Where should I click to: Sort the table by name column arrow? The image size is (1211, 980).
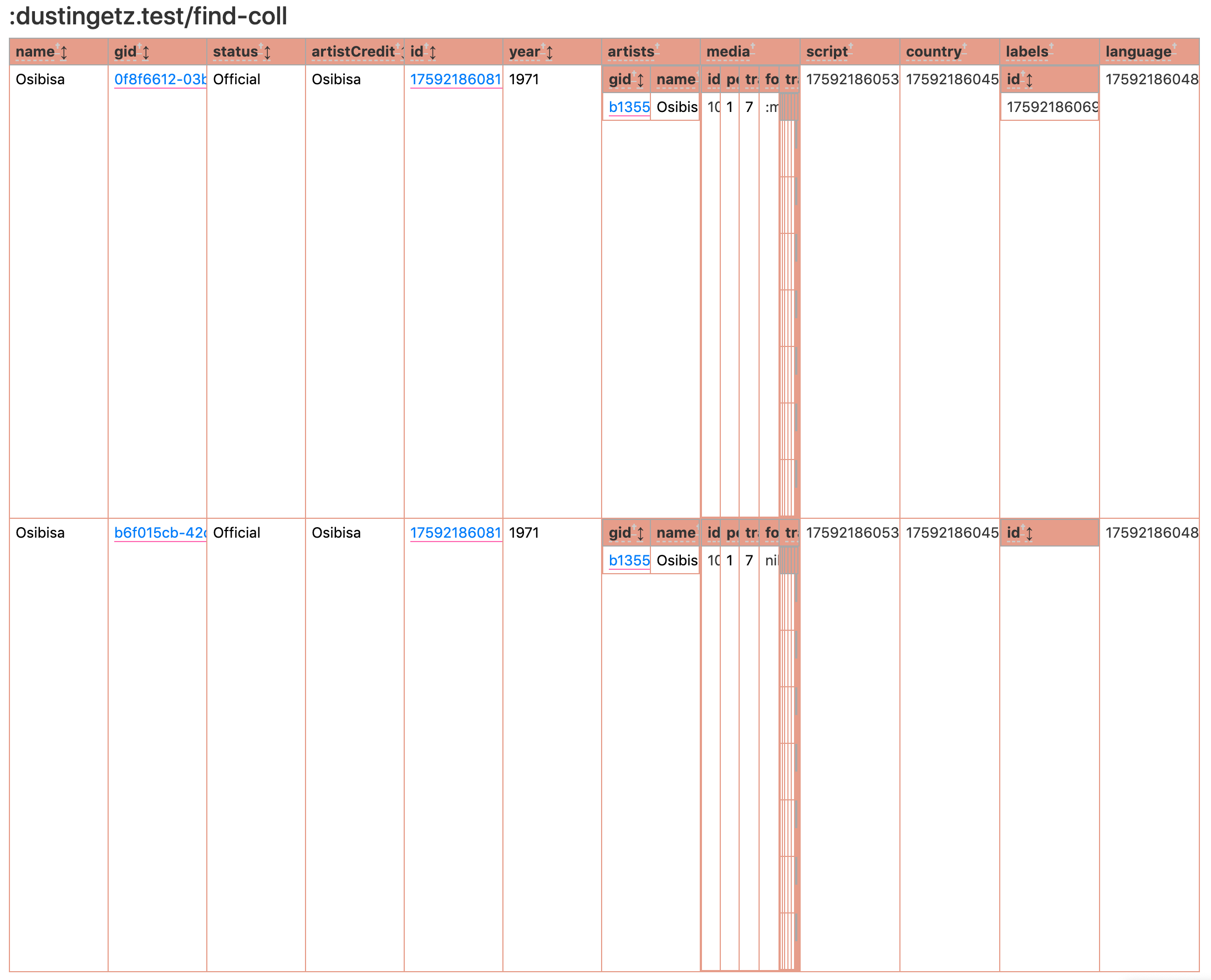64,53
